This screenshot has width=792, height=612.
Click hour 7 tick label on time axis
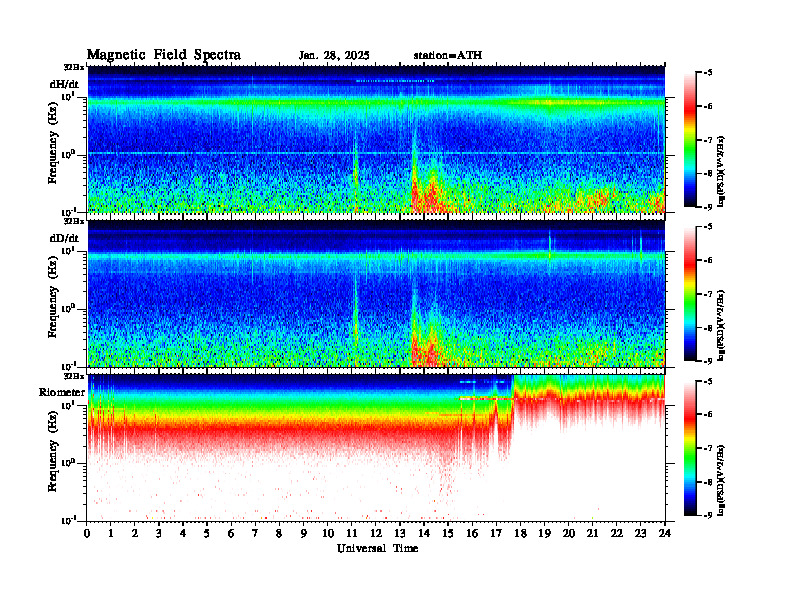pyautogui.click(x=255, y=534)
